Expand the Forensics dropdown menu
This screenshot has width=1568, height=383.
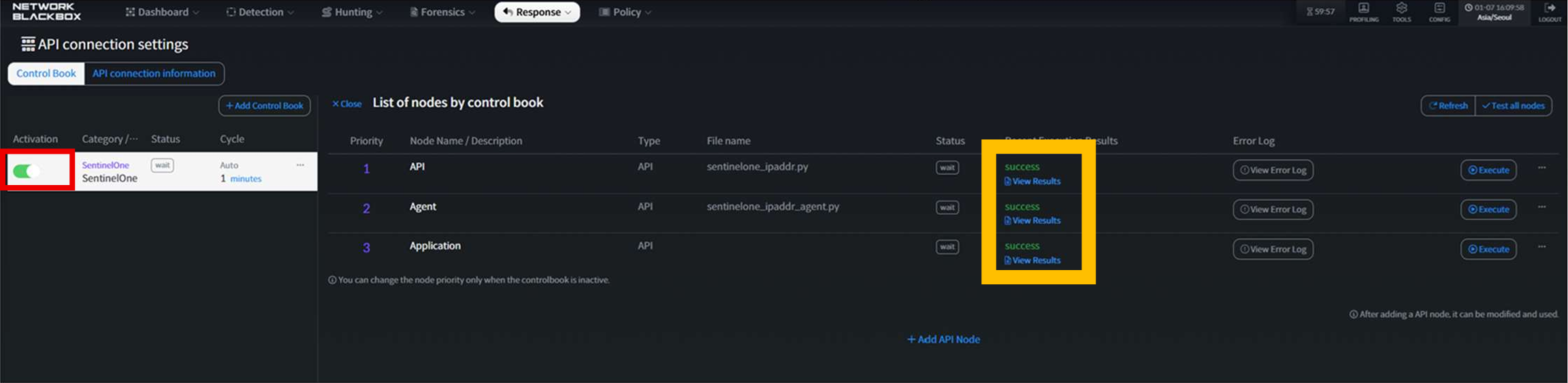[x=442, y=12]
